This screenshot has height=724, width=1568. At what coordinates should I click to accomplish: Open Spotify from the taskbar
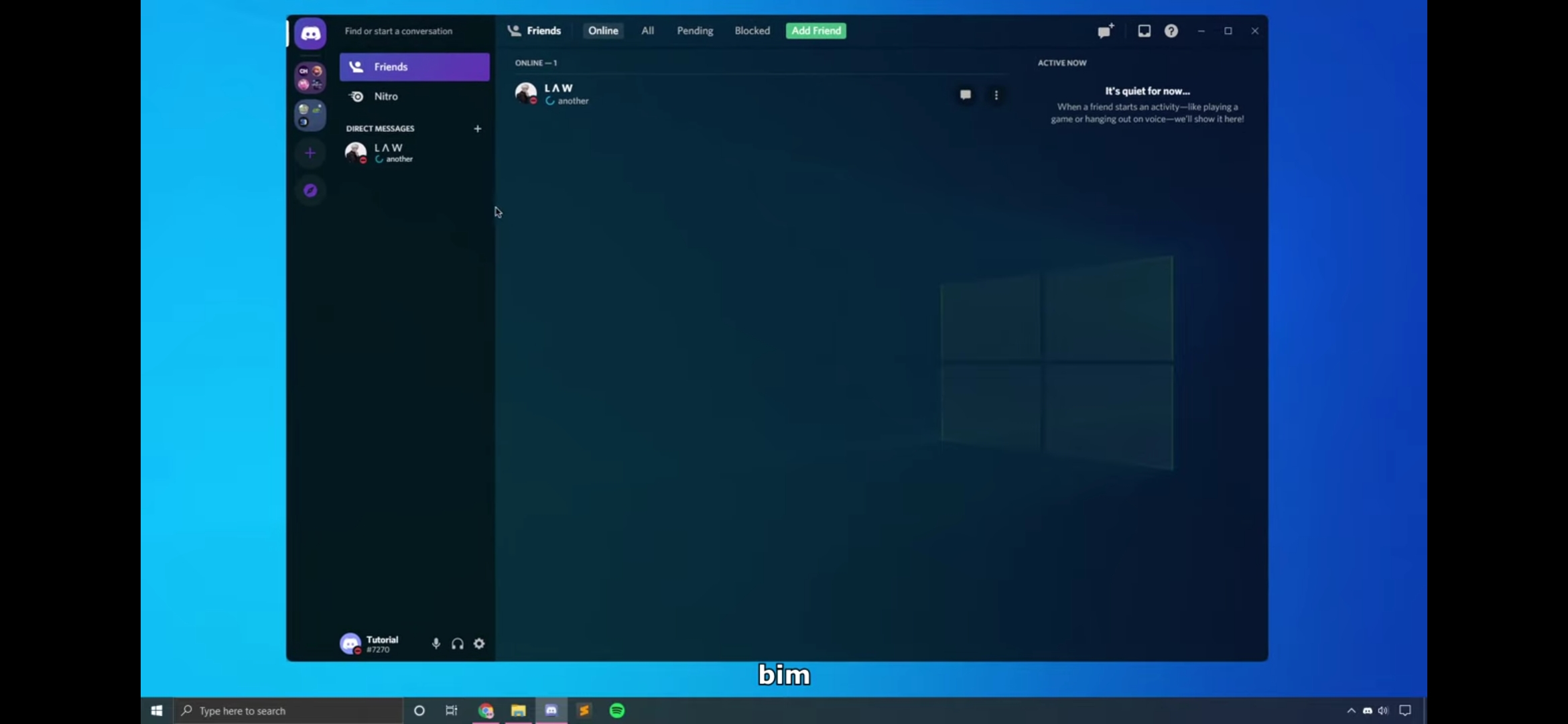point(616,710)
